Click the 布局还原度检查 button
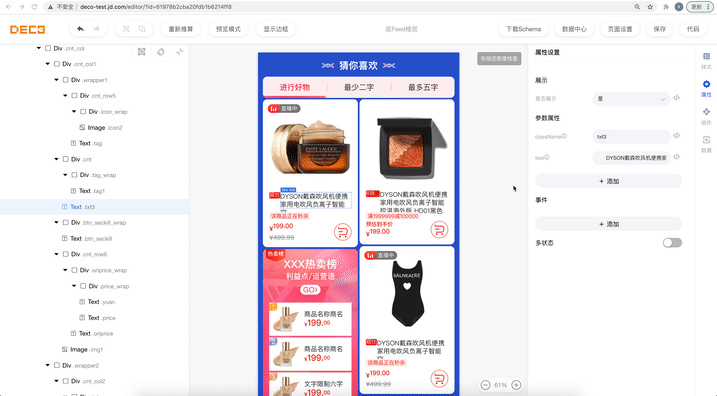Screen dimensions: 717x396 coord(499,59)
